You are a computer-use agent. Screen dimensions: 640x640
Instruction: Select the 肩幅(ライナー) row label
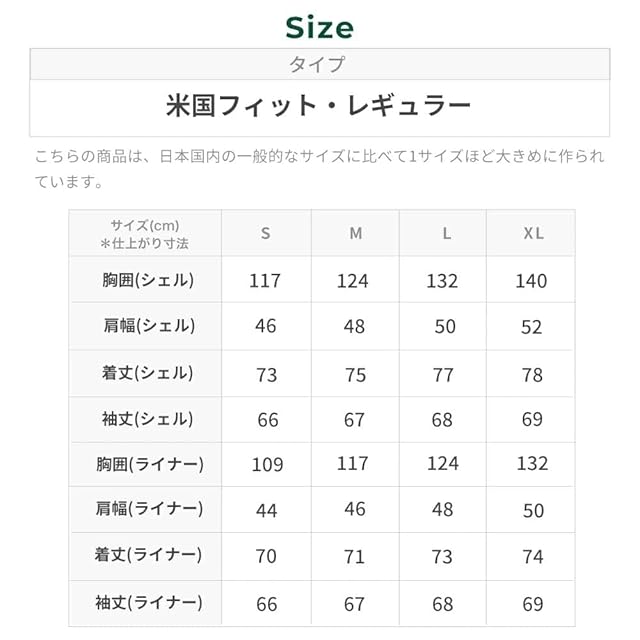(x=145, y=509)
